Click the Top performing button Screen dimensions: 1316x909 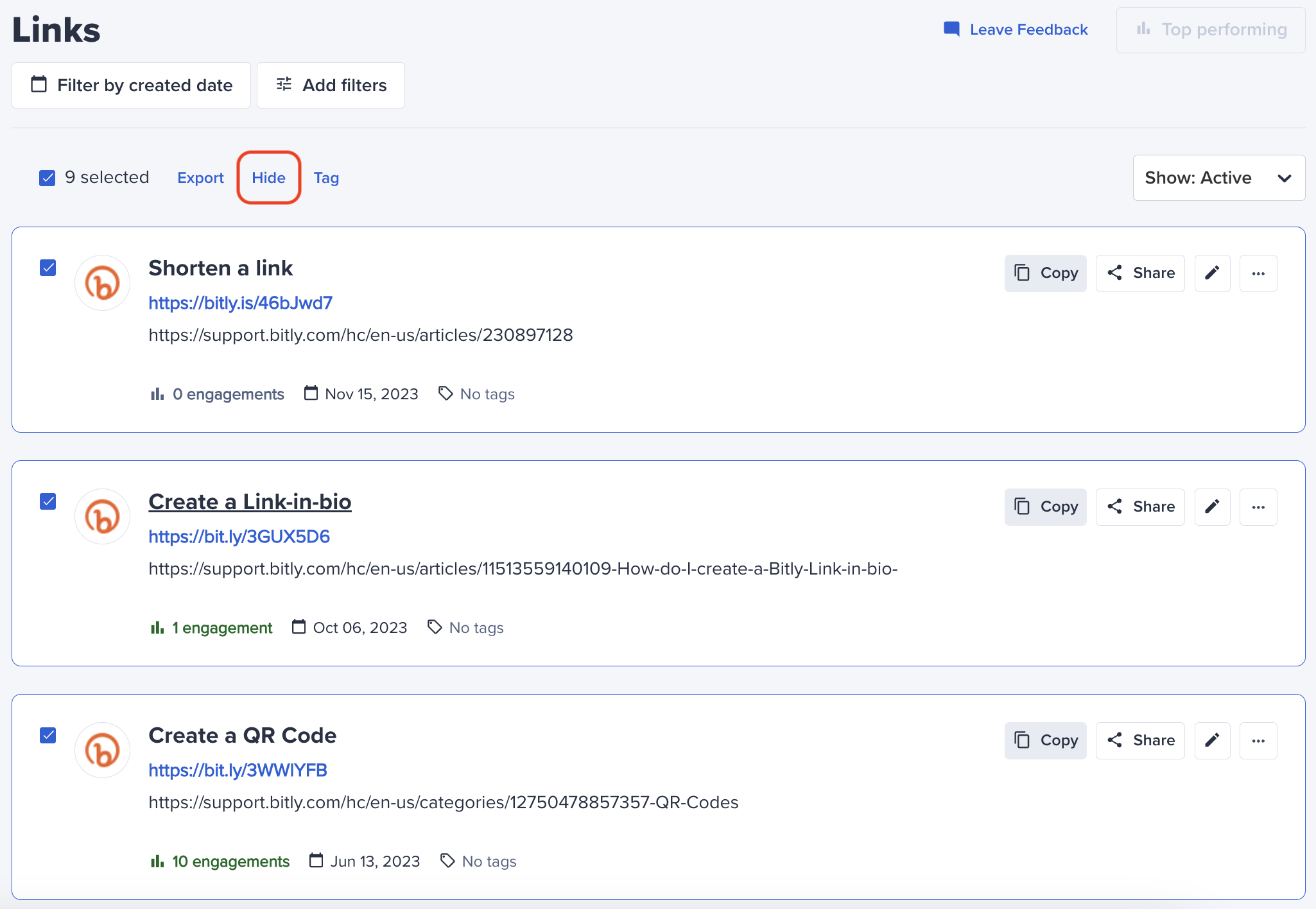coord(1211,30)
